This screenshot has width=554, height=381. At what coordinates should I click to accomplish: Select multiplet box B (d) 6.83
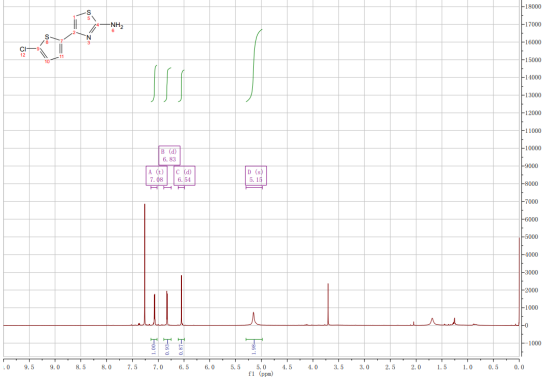click(169, 156)
